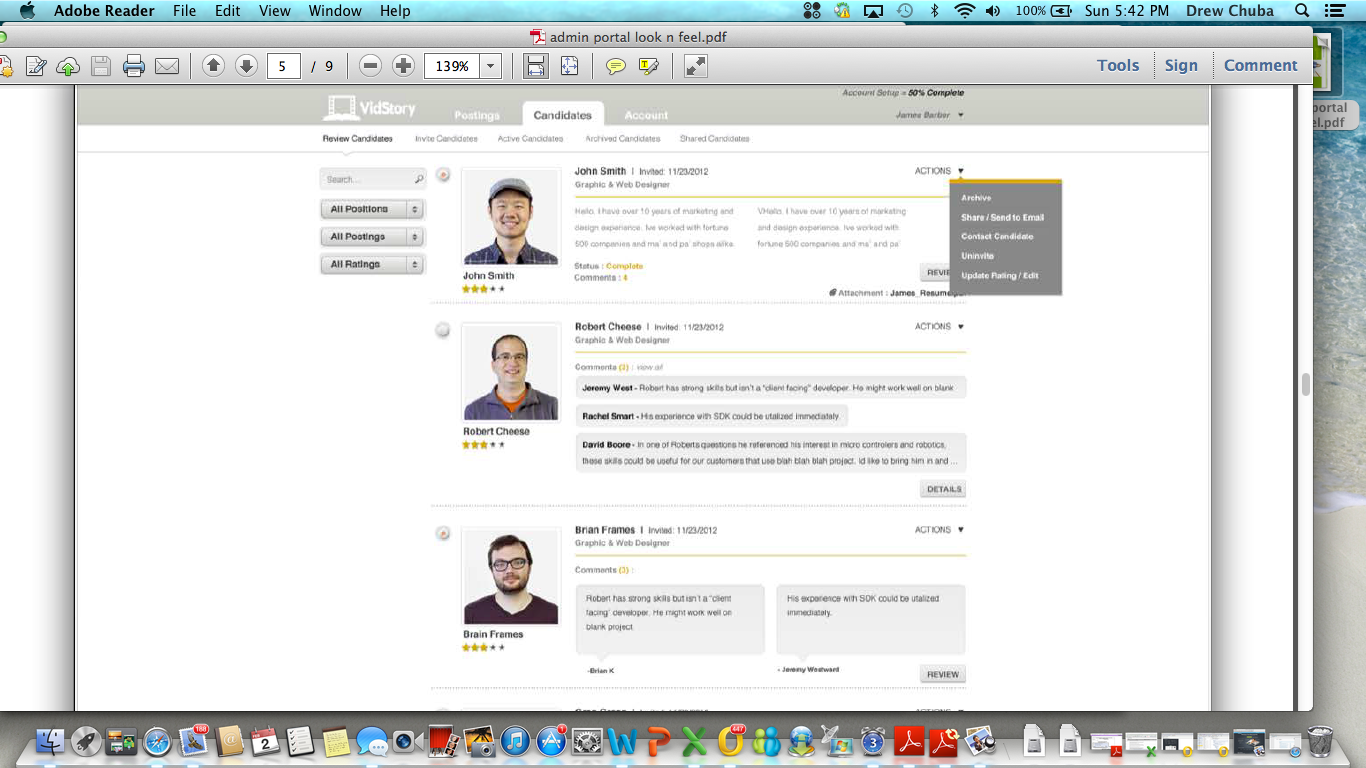Viewport: 1366px width, 768px height.
Task: Click the DETAILS button for Robert Cheese
Action: pyautogui.click(x=943, y=489)
